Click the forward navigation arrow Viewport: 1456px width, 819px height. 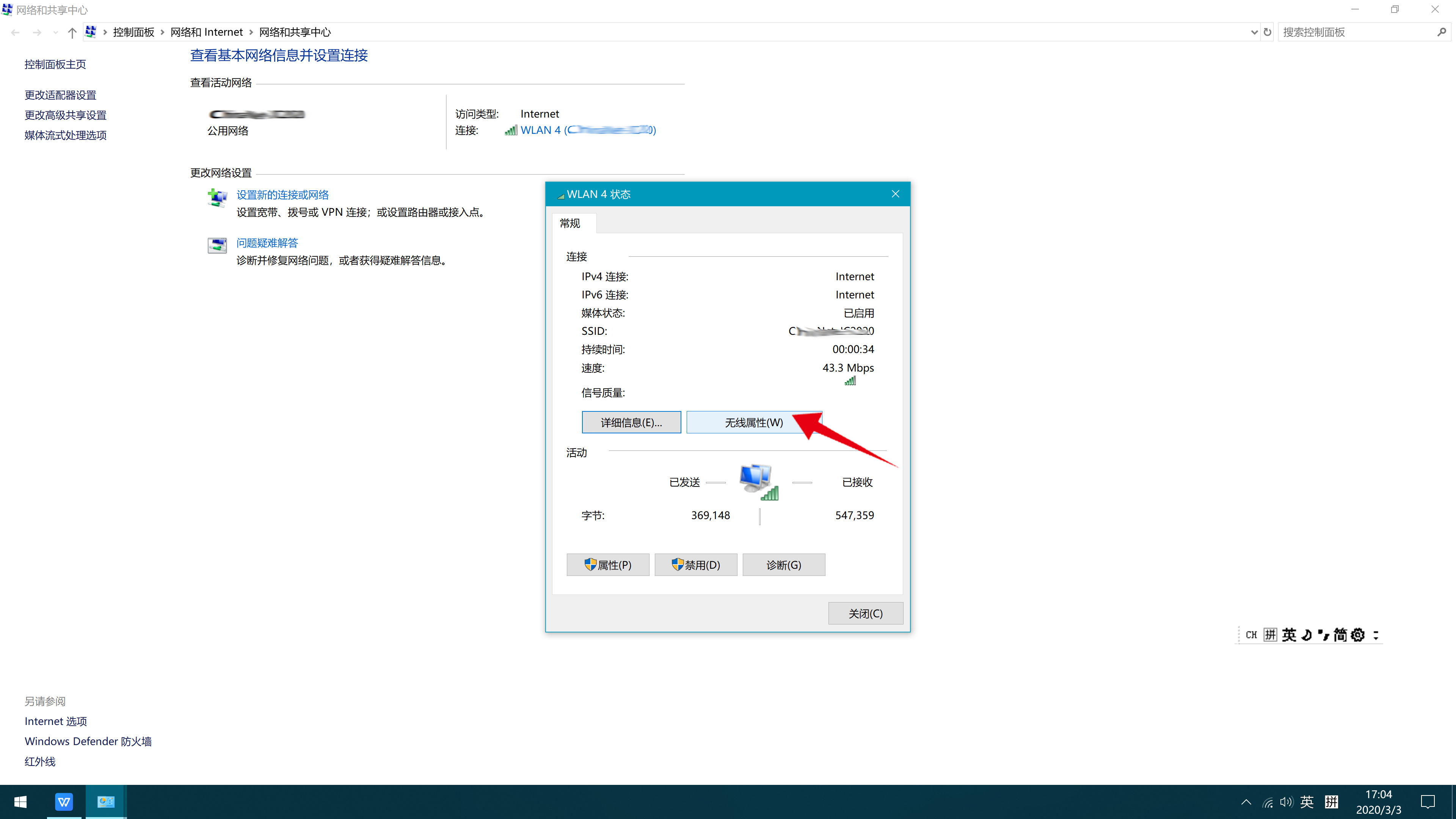pos(37,32)
